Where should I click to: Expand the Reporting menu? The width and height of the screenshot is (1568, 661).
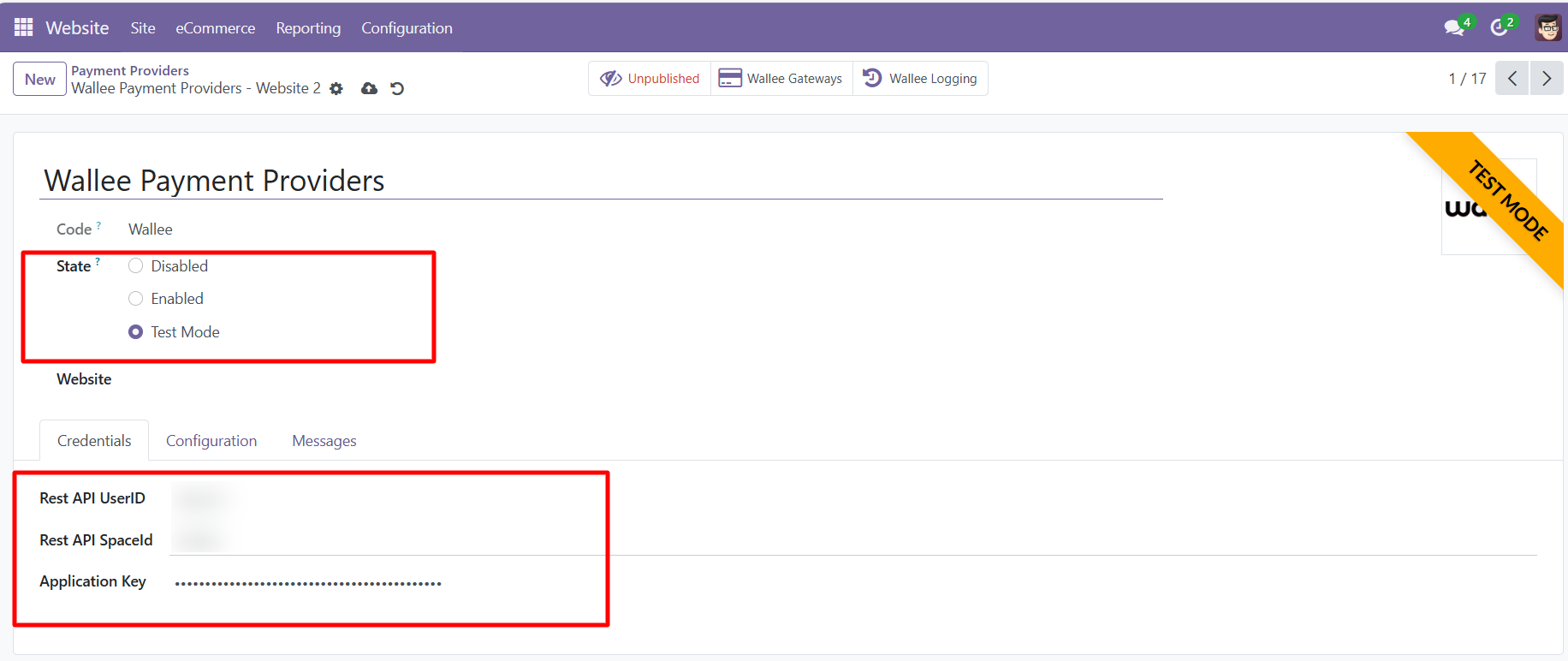click(308, 28)
